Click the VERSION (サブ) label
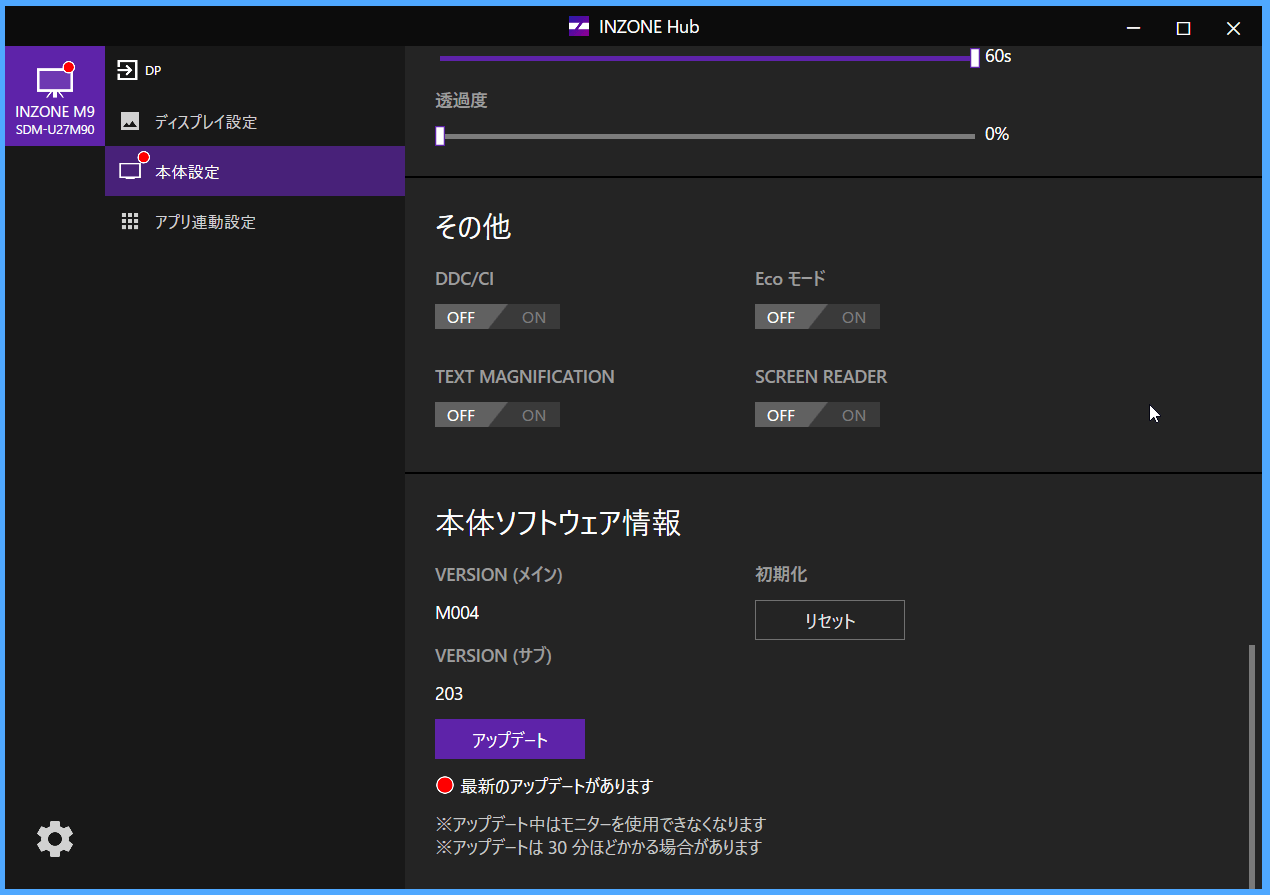1270x895 pixels. tap(494, 655)
